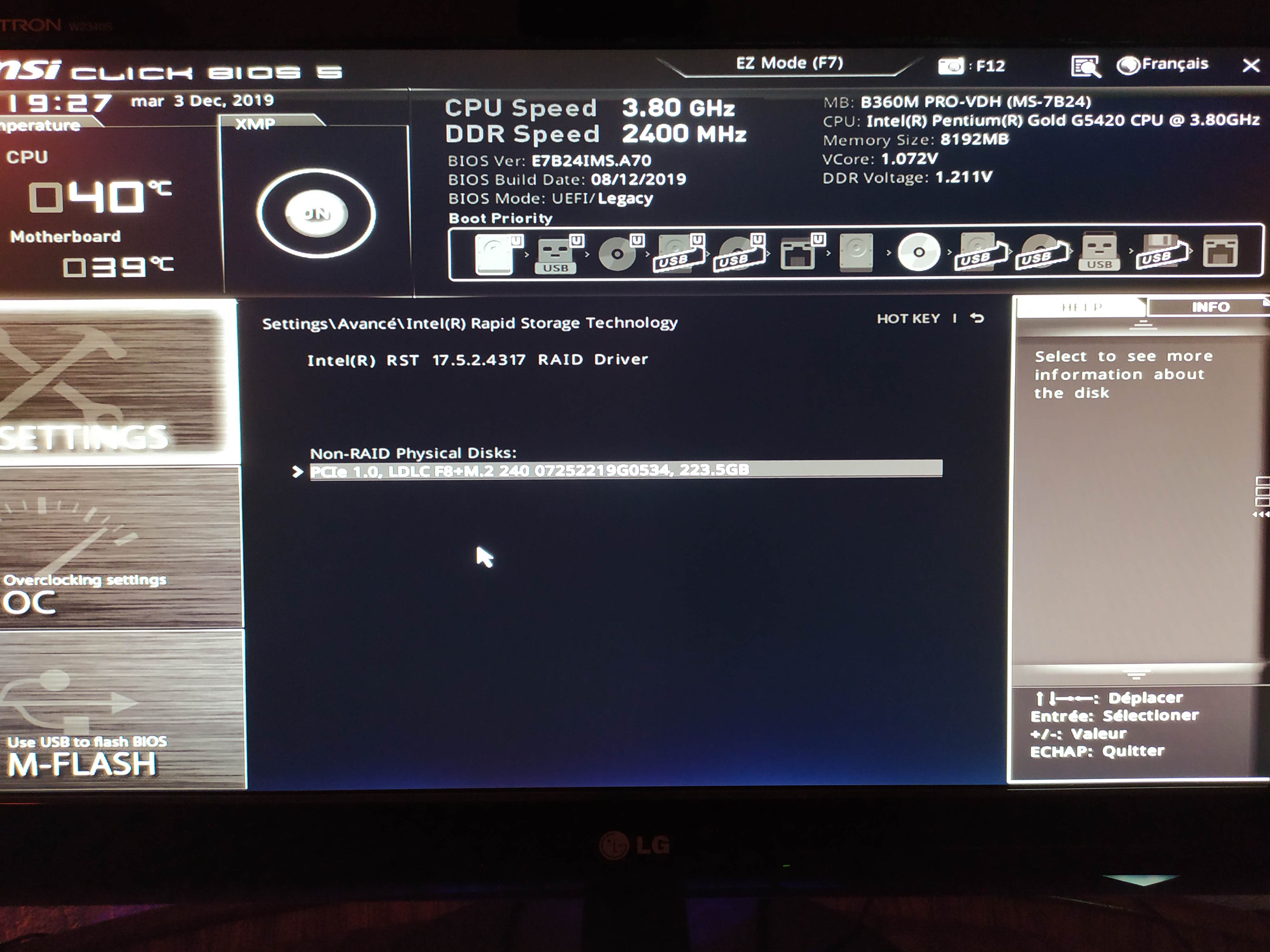Open the Français language selector
The image size is (1270, 952).
pos(1163,64)
